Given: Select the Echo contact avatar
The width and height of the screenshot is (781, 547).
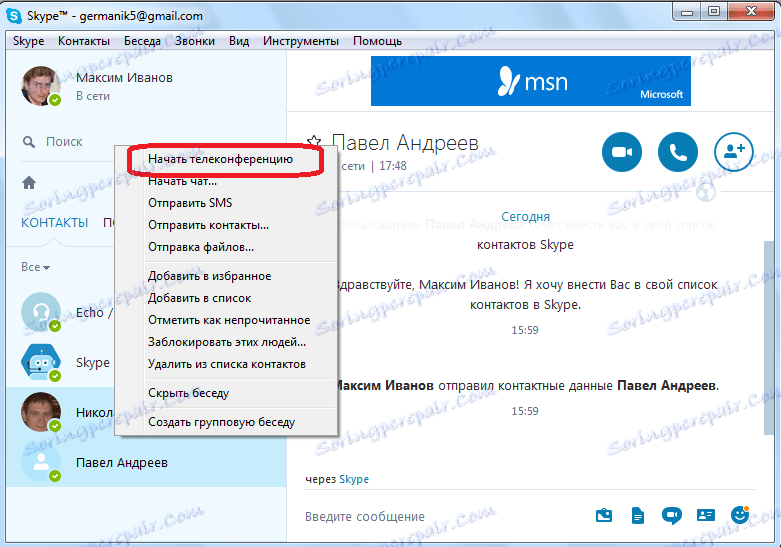Looking at the screenshot, I should [x=40, y=312].
